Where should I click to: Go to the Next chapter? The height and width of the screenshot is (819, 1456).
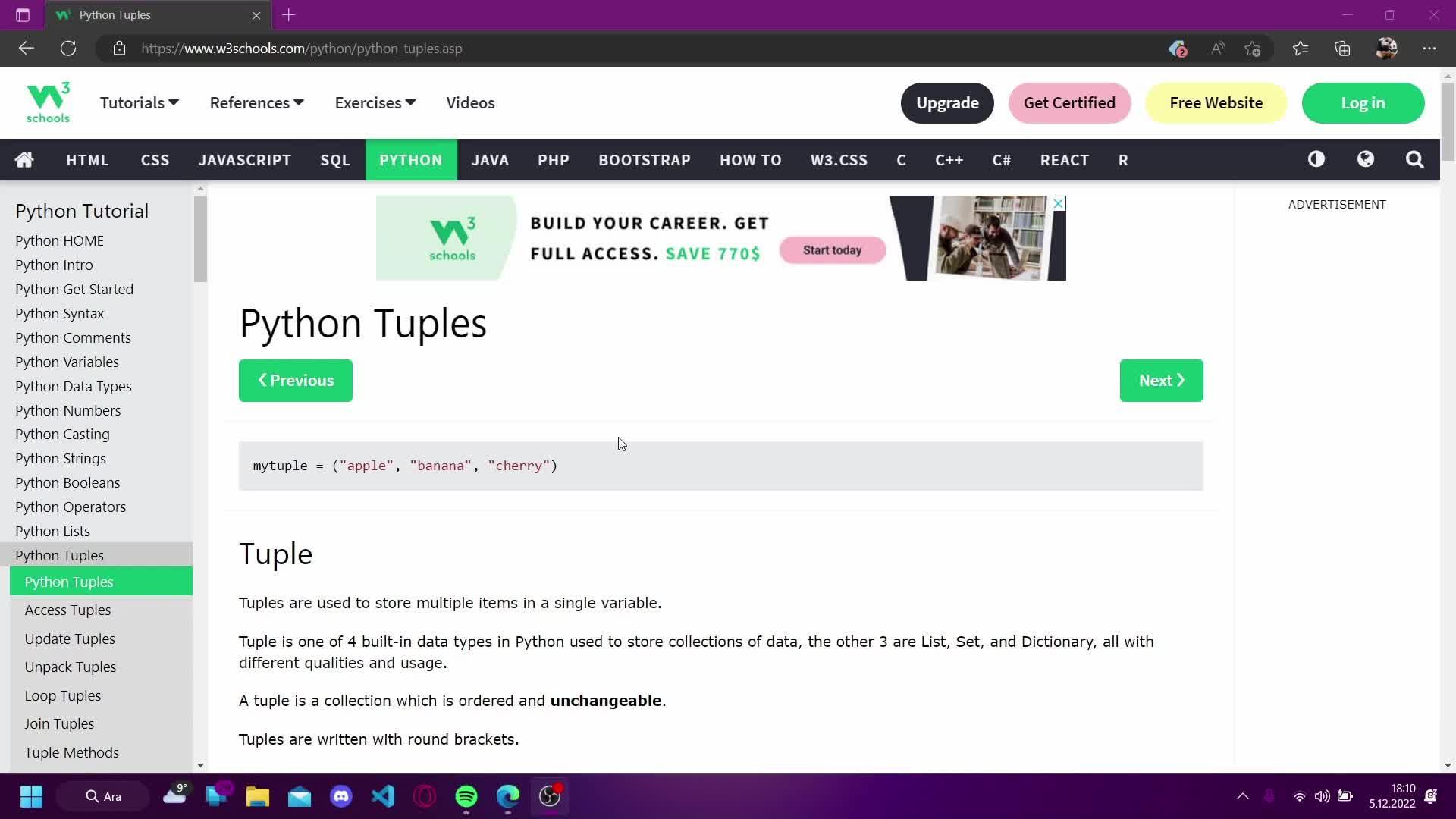click(x=1161, y=381)
